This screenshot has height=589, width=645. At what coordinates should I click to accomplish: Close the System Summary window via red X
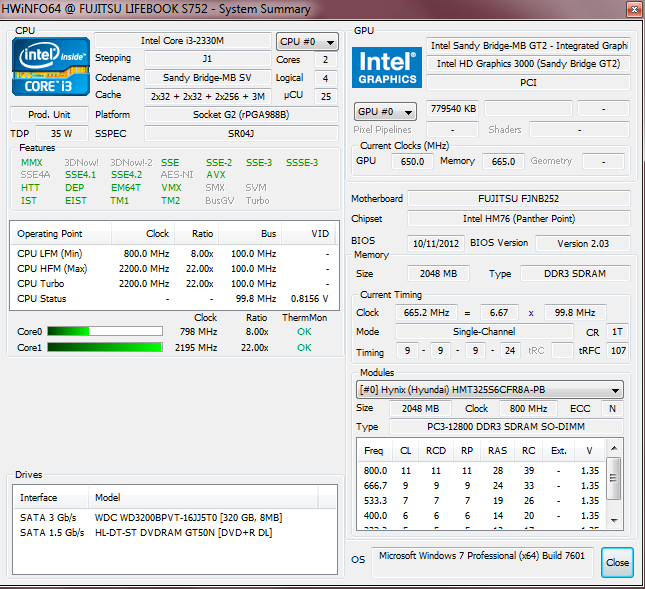click(x=634, y=9)
